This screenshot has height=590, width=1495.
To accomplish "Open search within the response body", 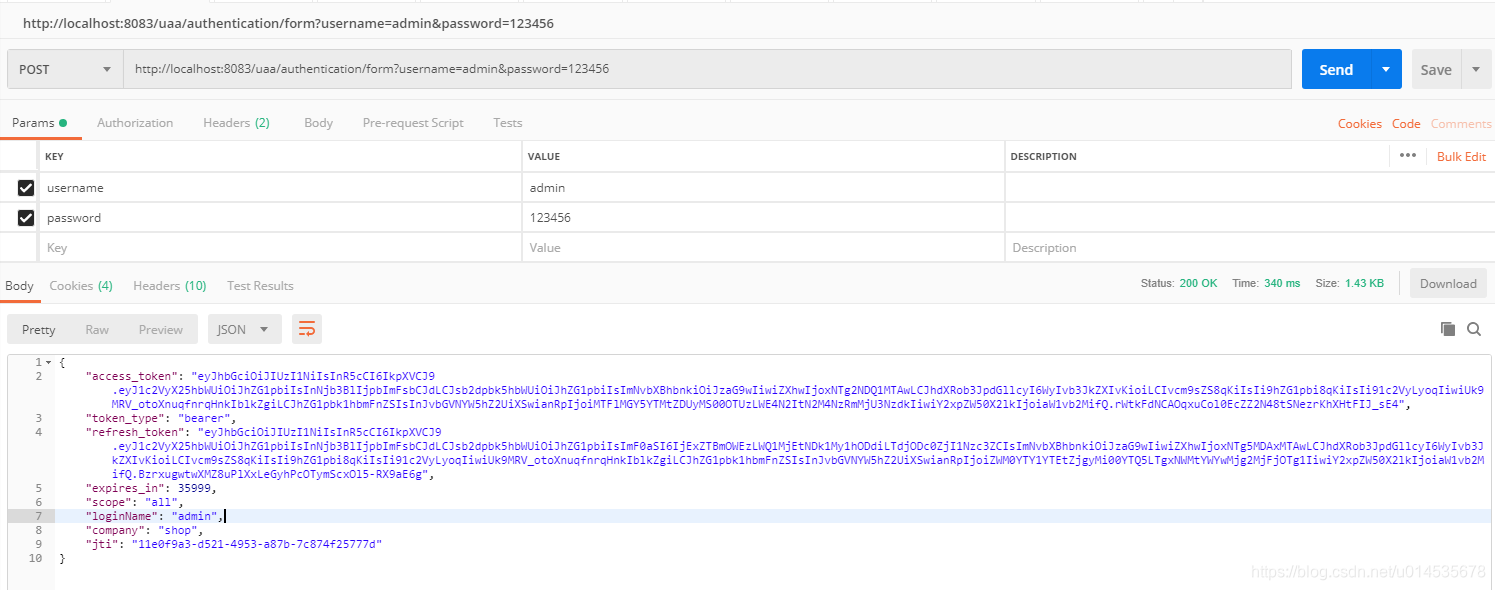I will click(1474, 328).
